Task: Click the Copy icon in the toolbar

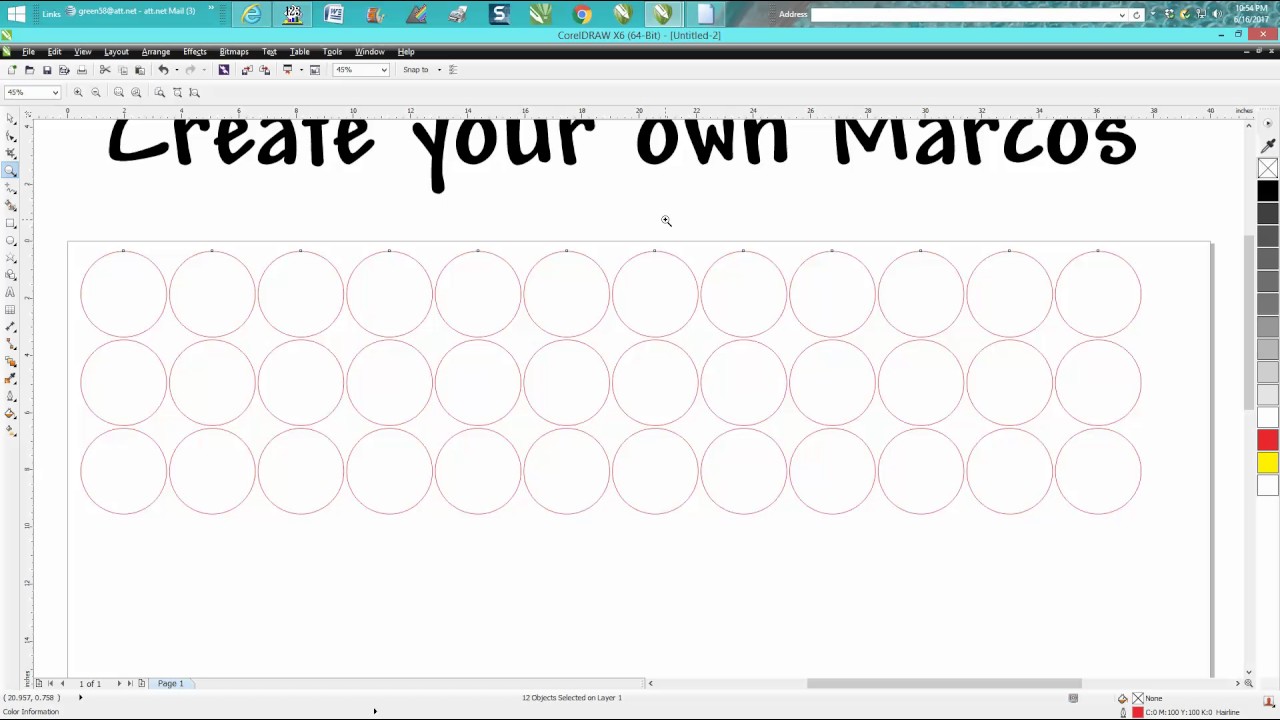Action: click(123, 70)
